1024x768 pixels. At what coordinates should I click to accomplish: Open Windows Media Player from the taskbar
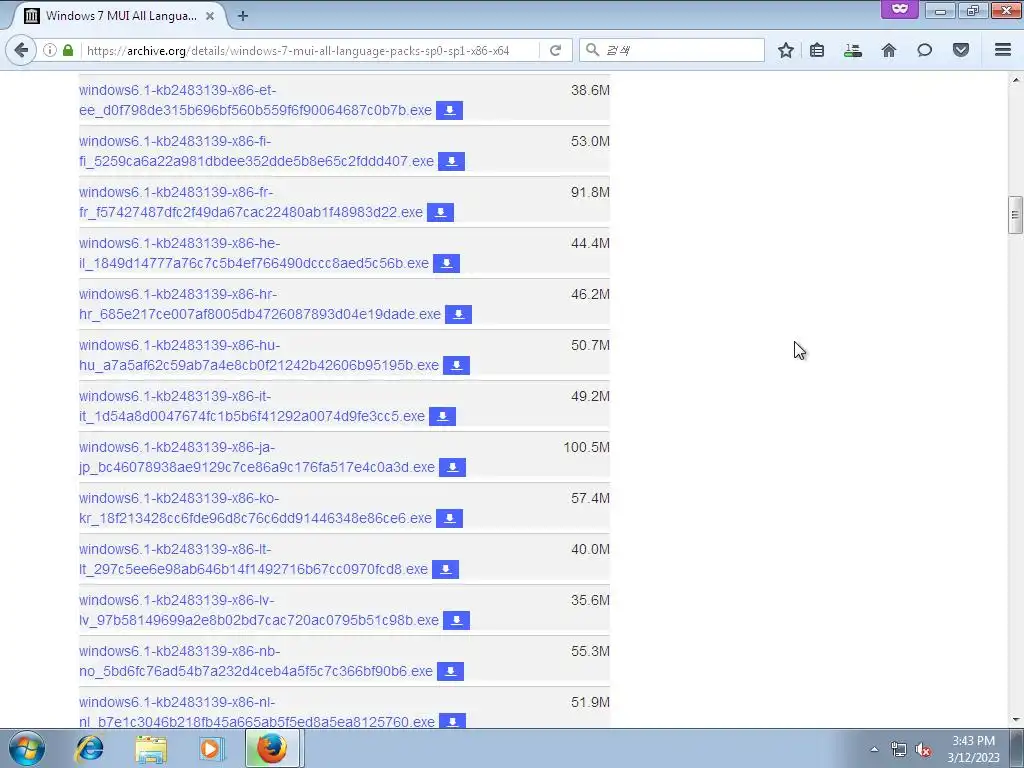pos(211,748)
